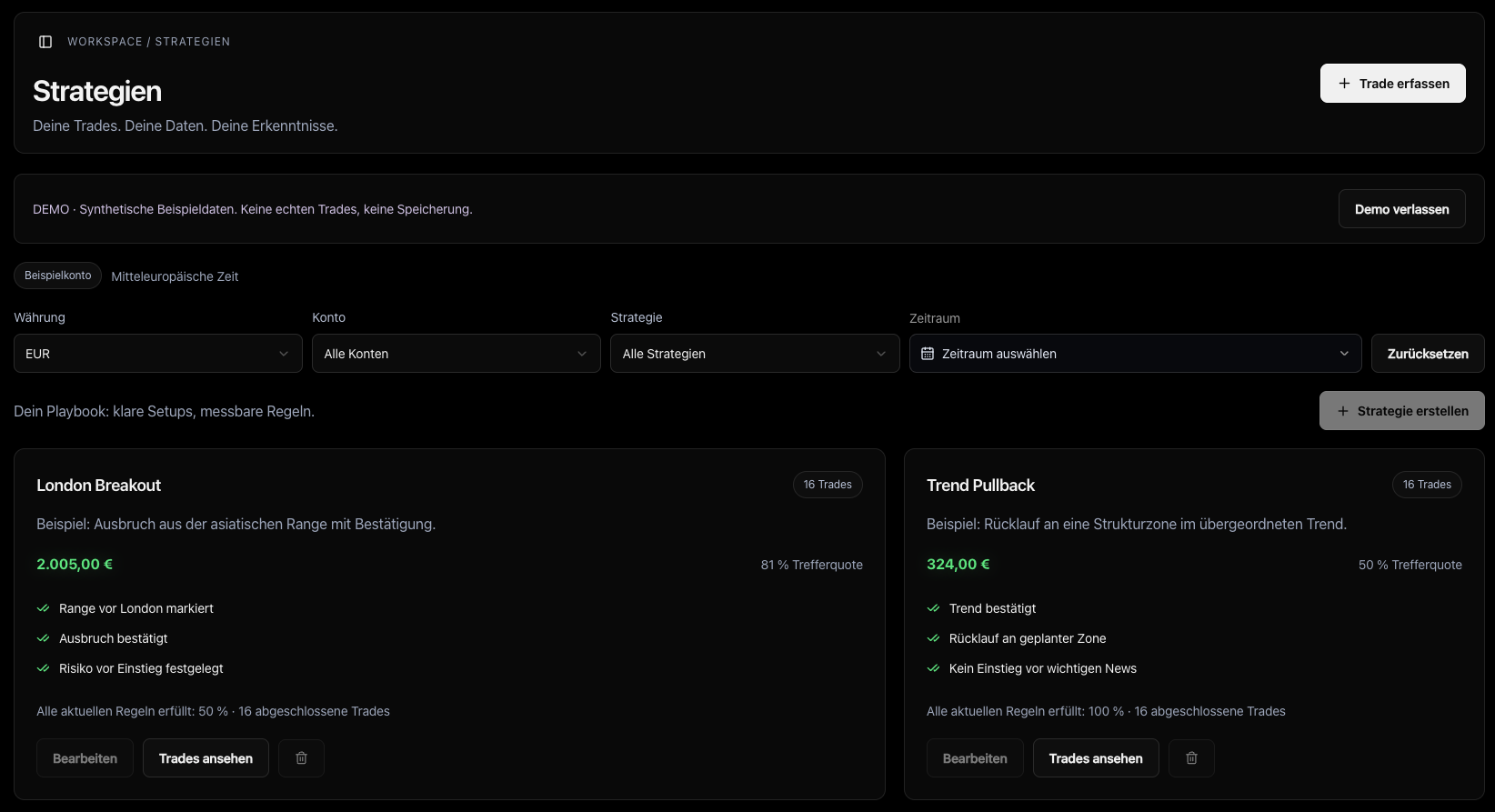Edit the Trend Pullback strategy
This screenshot has width=1495, height=812.
[975, 758]
